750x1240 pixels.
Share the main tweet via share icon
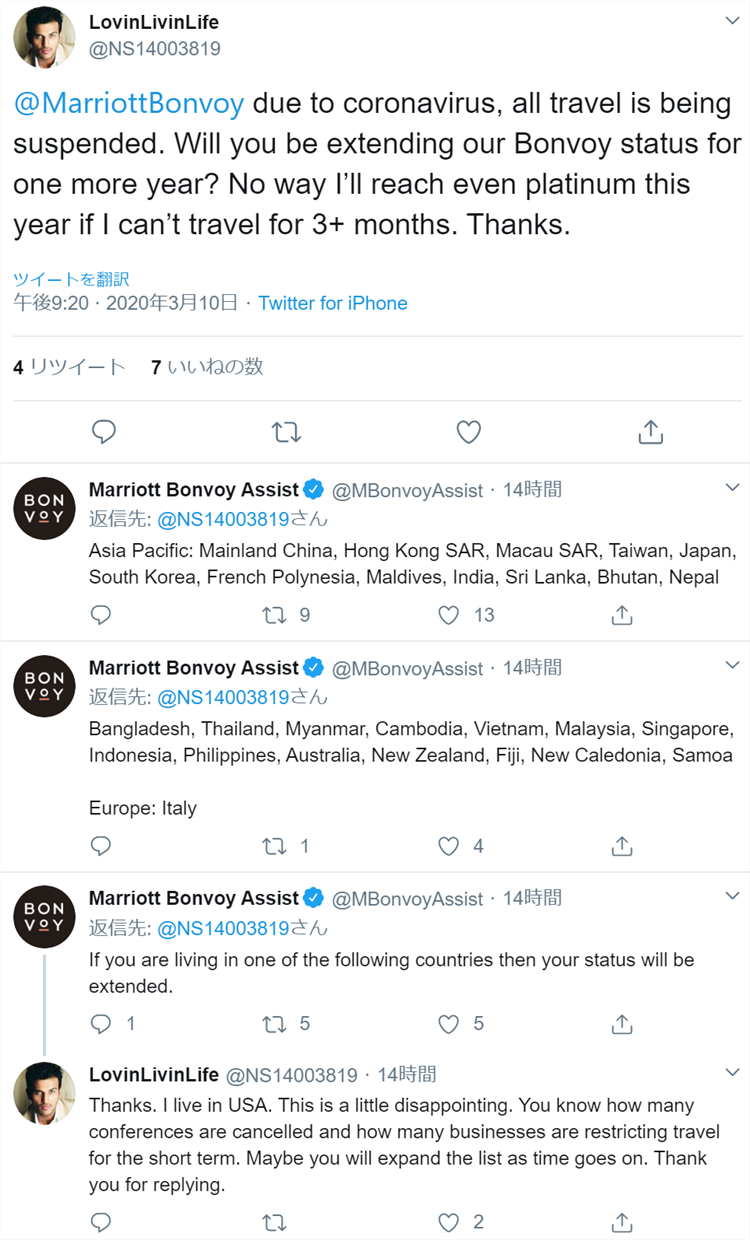click(650, 432)
